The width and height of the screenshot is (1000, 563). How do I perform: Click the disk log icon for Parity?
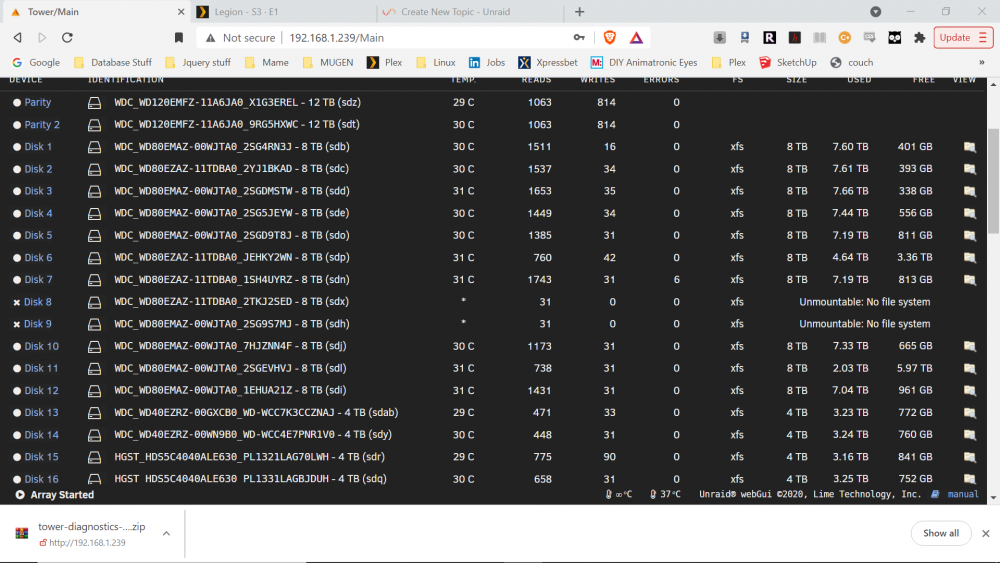(94, 103)
